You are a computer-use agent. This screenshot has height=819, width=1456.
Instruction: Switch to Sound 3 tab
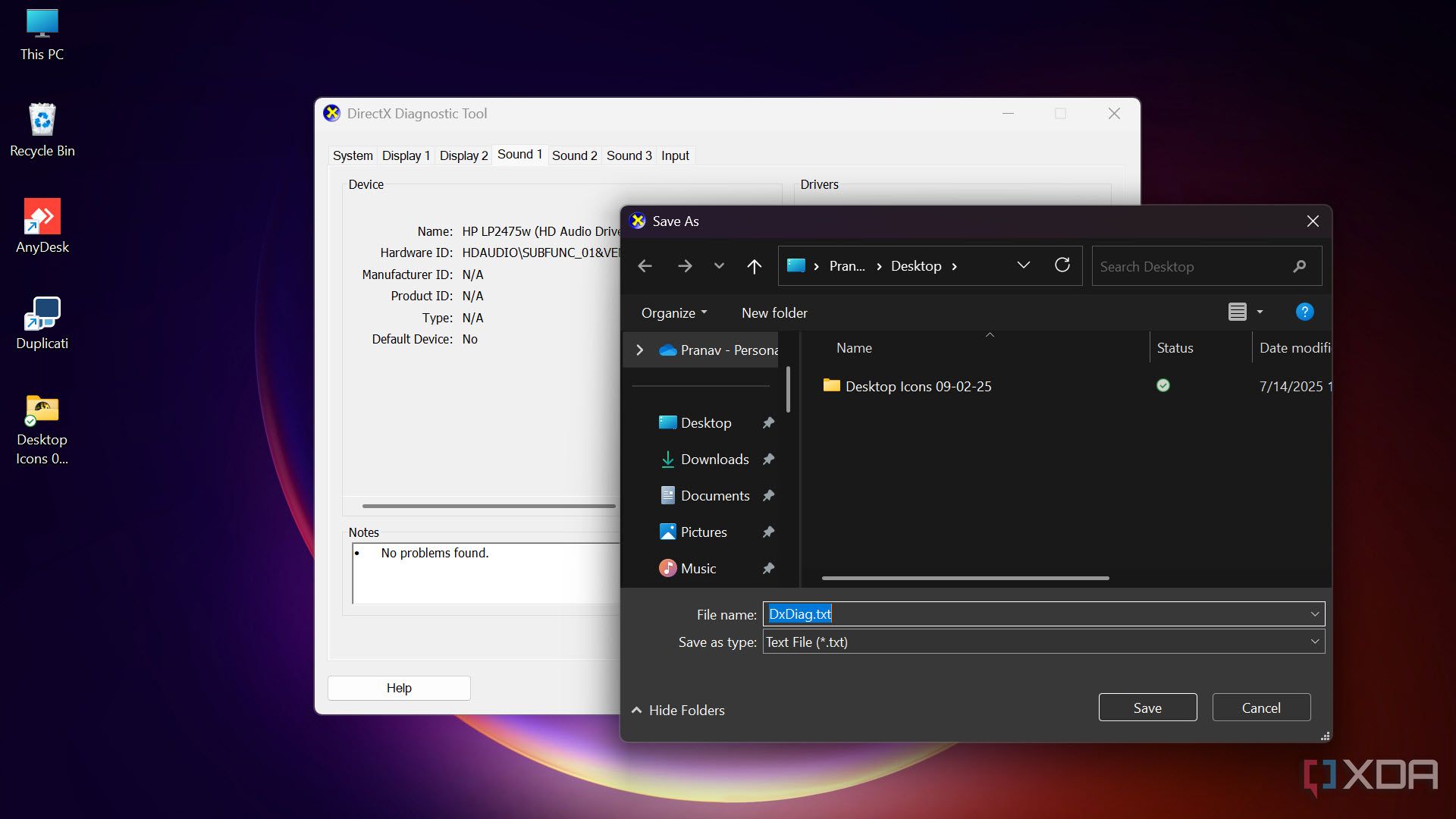coord(629,155)
